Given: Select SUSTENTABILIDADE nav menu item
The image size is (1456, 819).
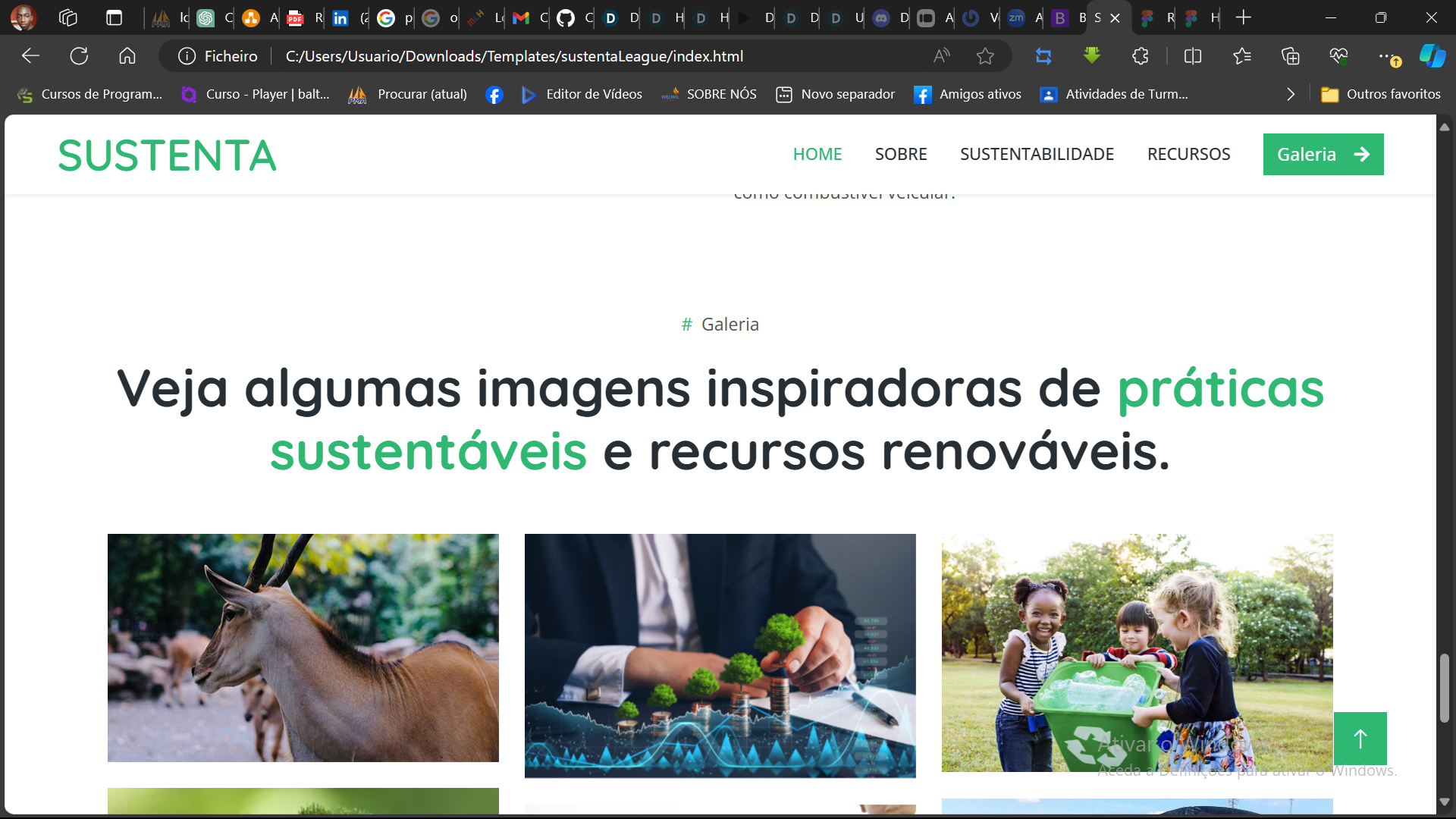Looking at the screenshot, I should click(1037, 154).
